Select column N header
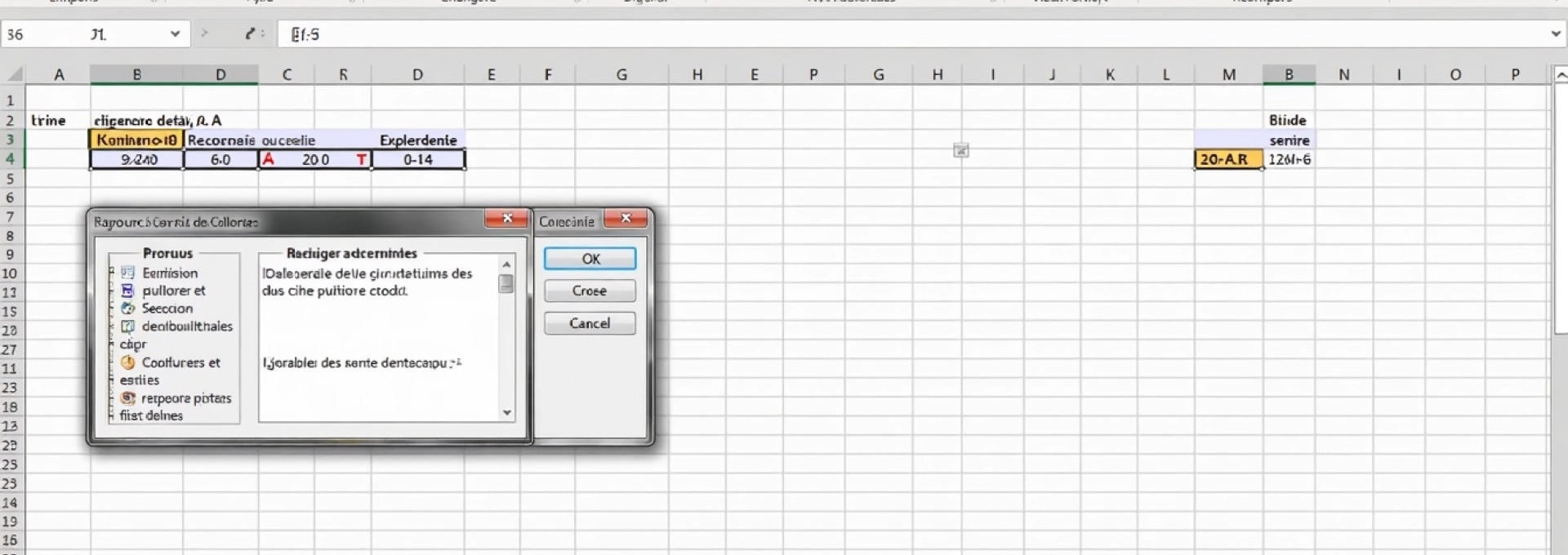This screenshot has width=1568, height=555. (1344, 74)
